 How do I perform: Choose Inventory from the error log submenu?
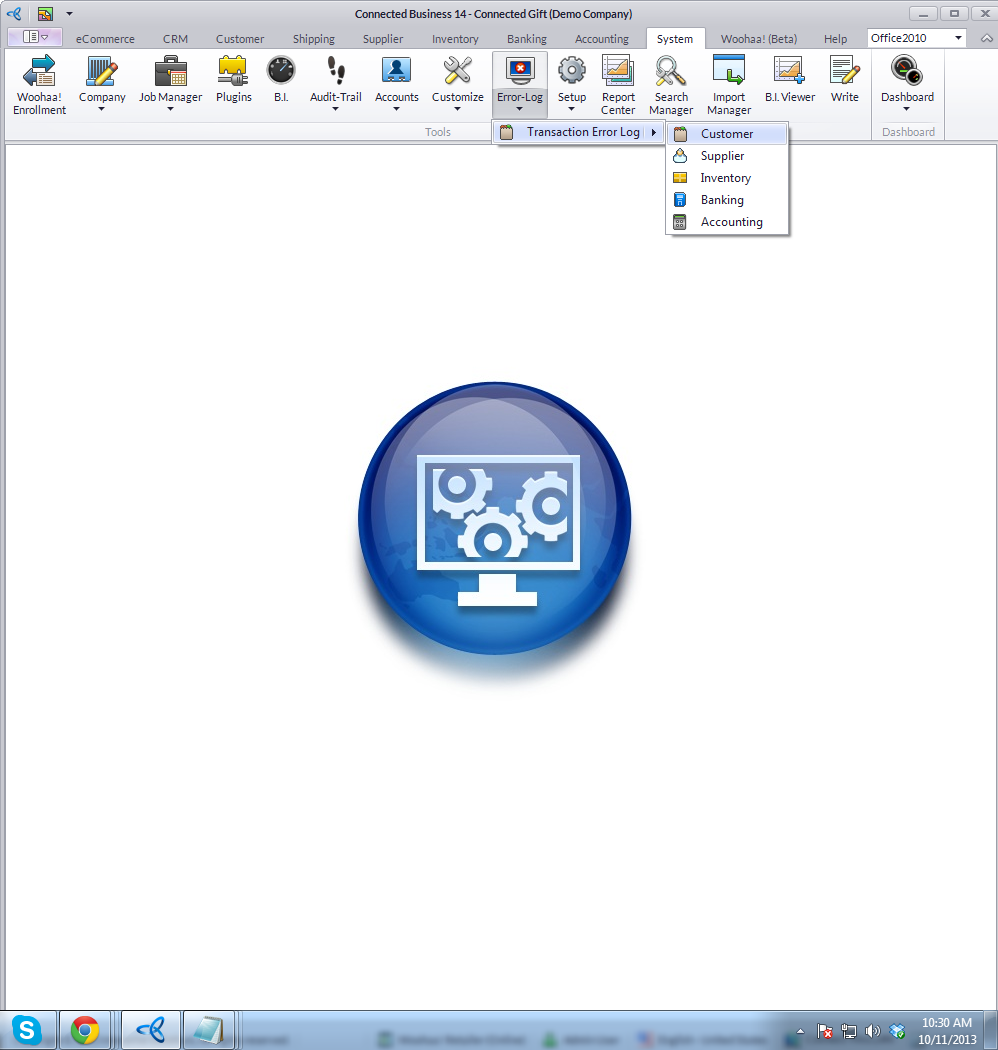(x=725, y=178)
